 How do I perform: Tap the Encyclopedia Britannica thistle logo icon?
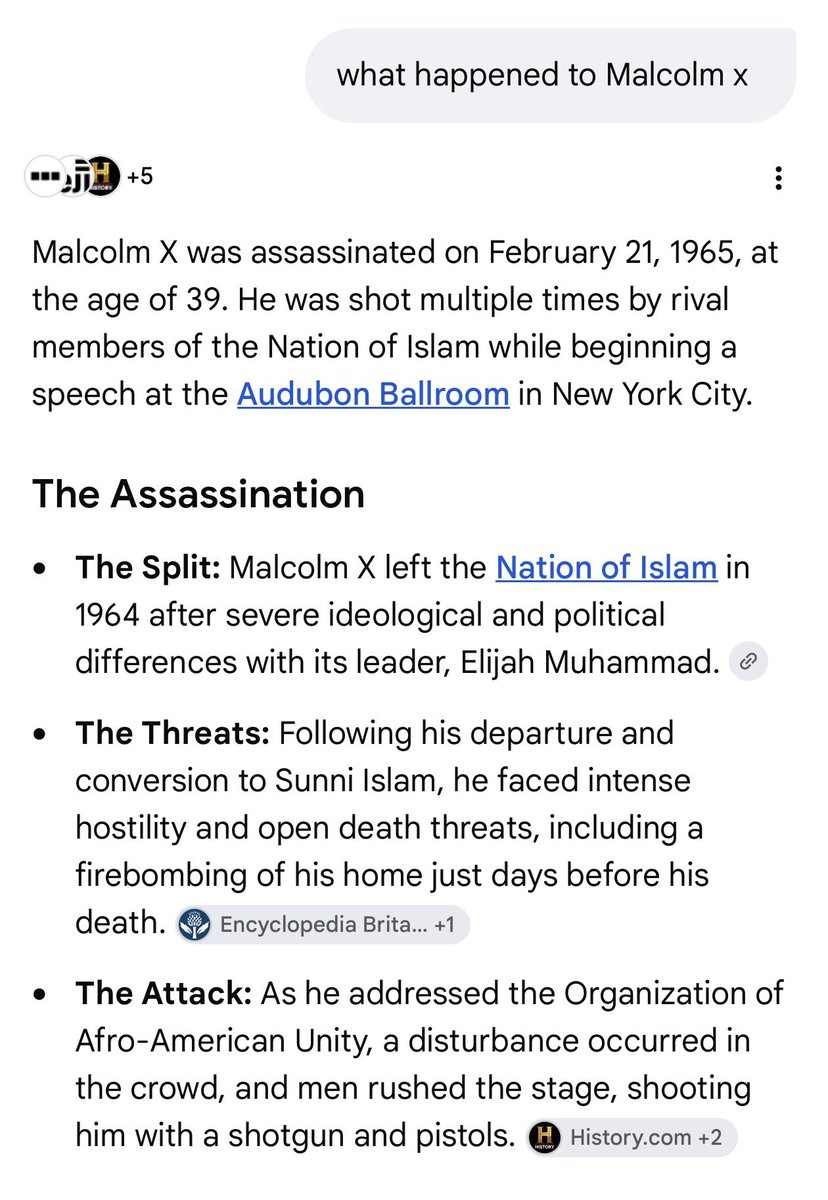coord(194,924)
